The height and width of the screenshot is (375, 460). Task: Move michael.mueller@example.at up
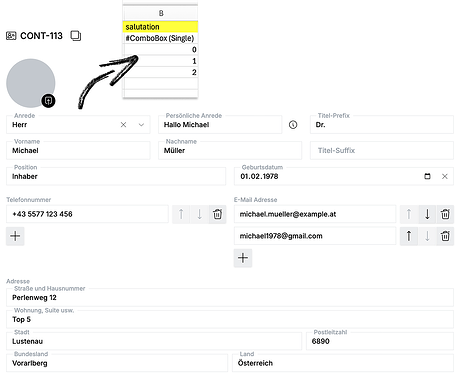pyautogui.click(x=409, y=214)
